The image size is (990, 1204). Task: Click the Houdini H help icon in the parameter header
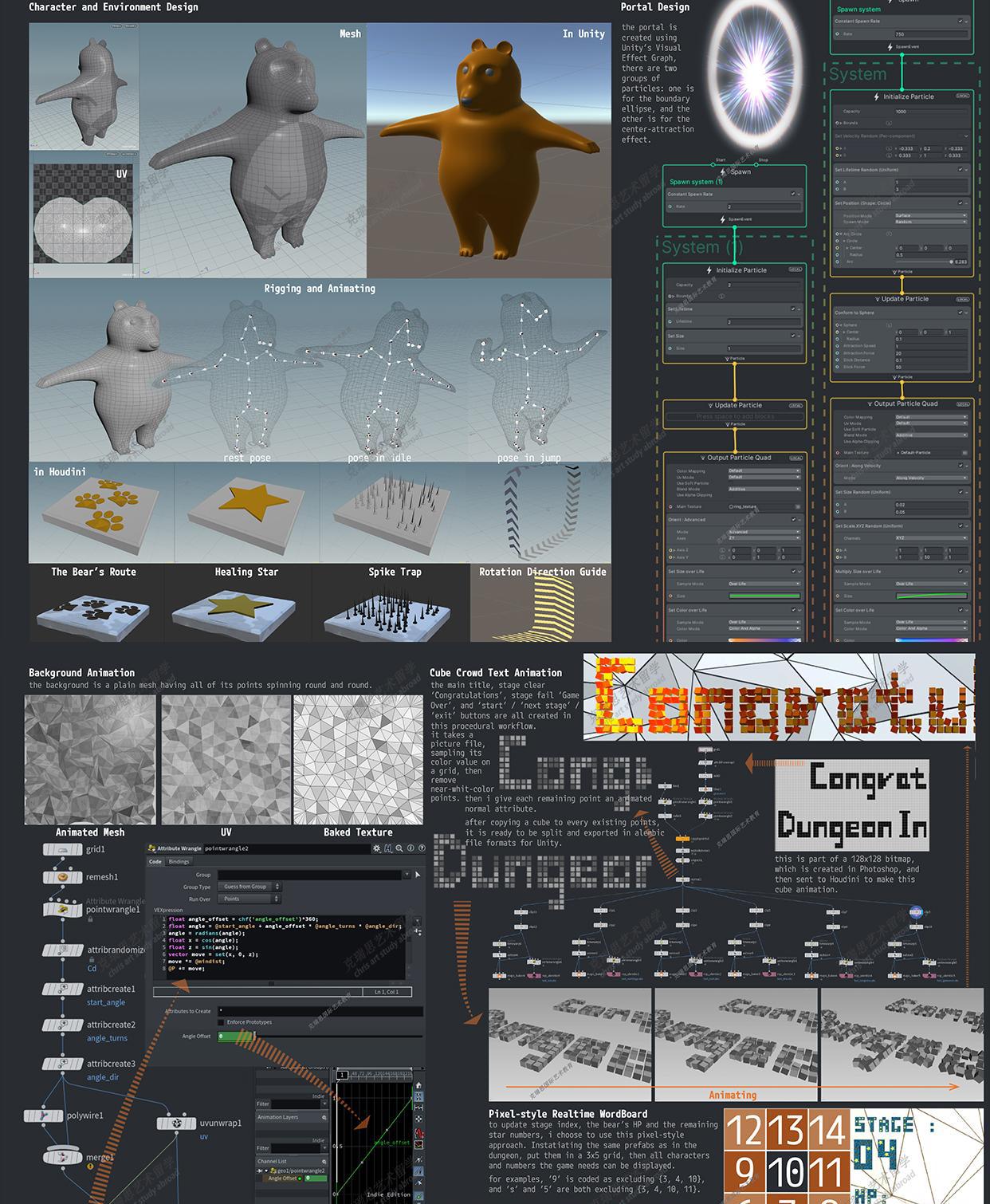point(387,848)
